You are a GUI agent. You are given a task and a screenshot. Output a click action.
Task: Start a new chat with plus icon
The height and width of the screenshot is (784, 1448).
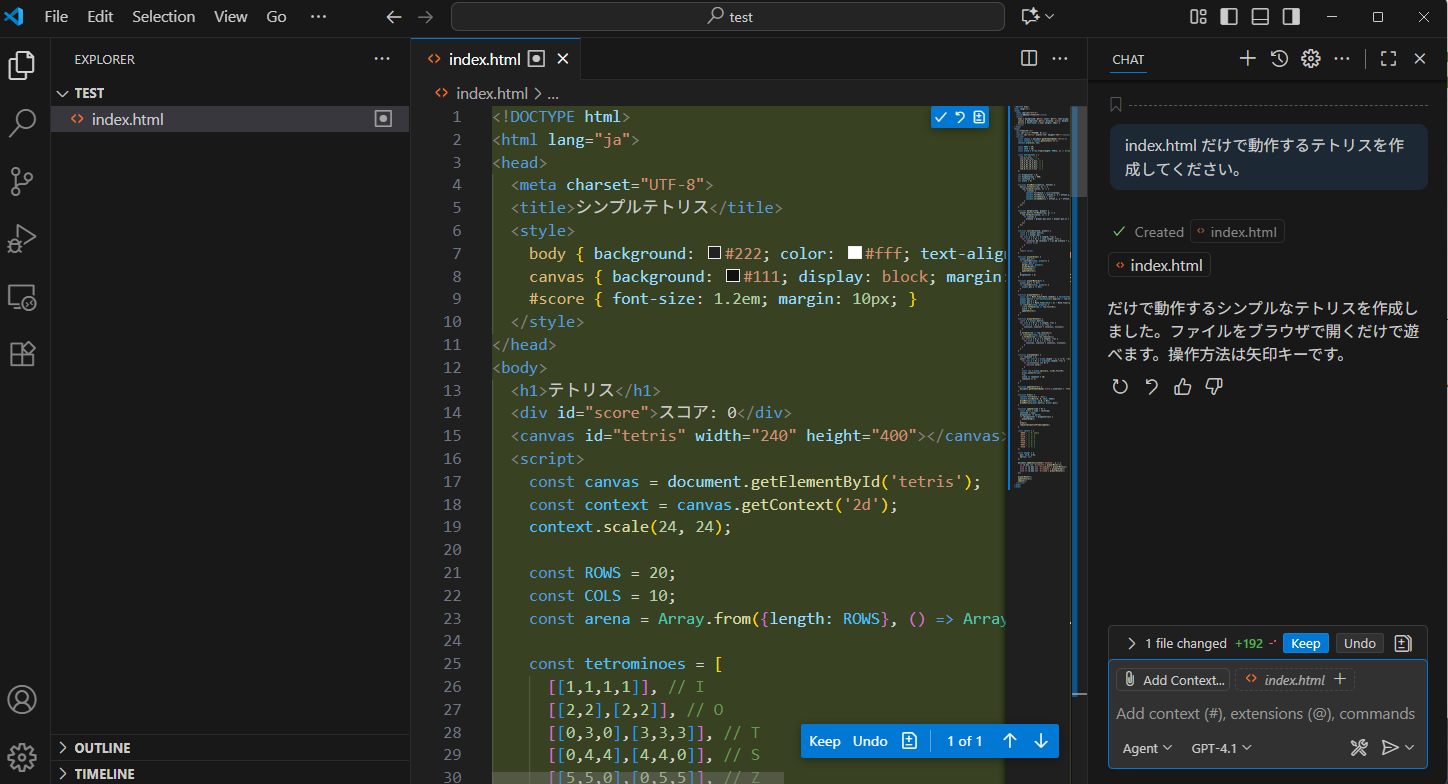coord(1247,59)
